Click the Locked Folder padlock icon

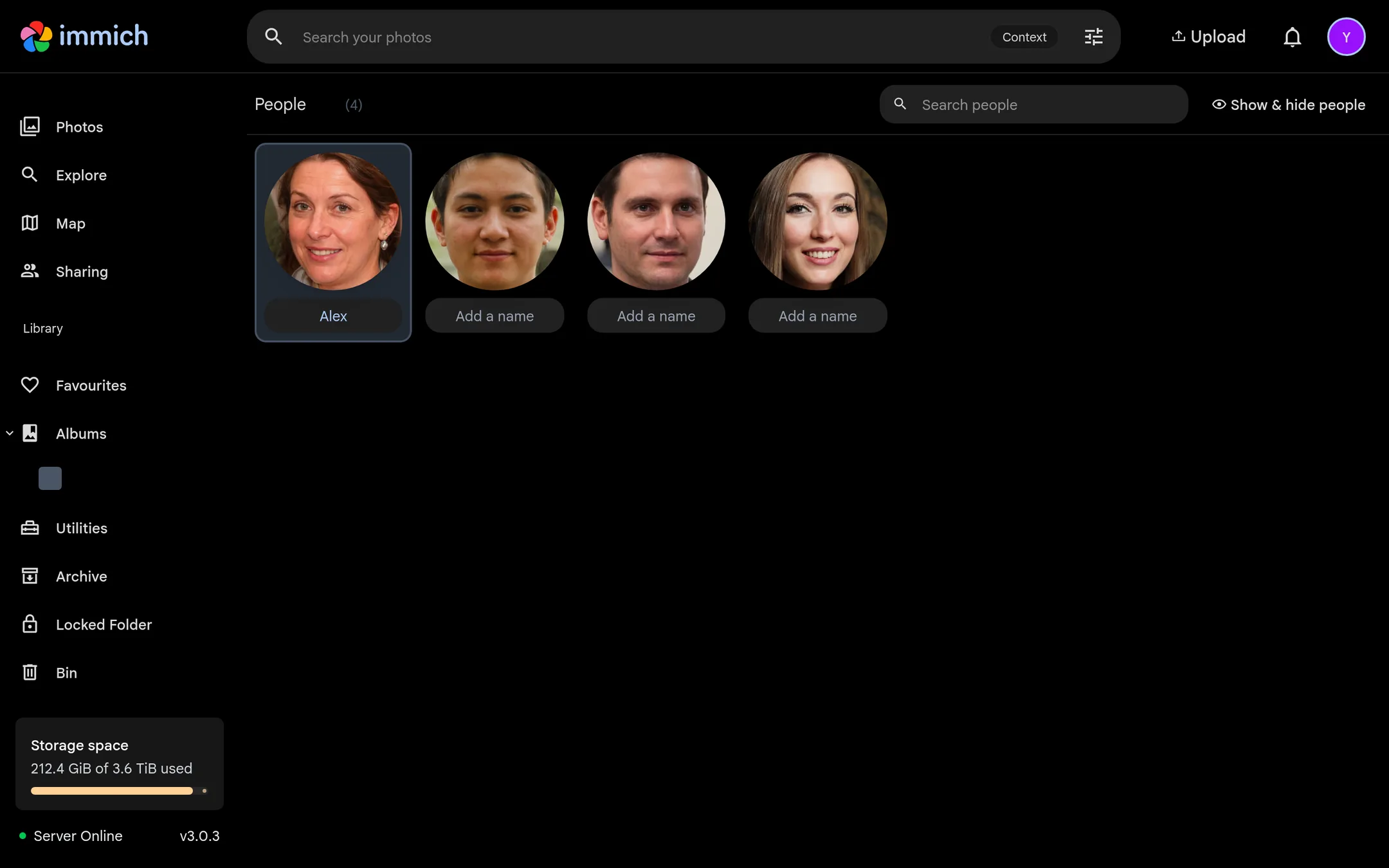pyautogui.click(x=30, y=624)
